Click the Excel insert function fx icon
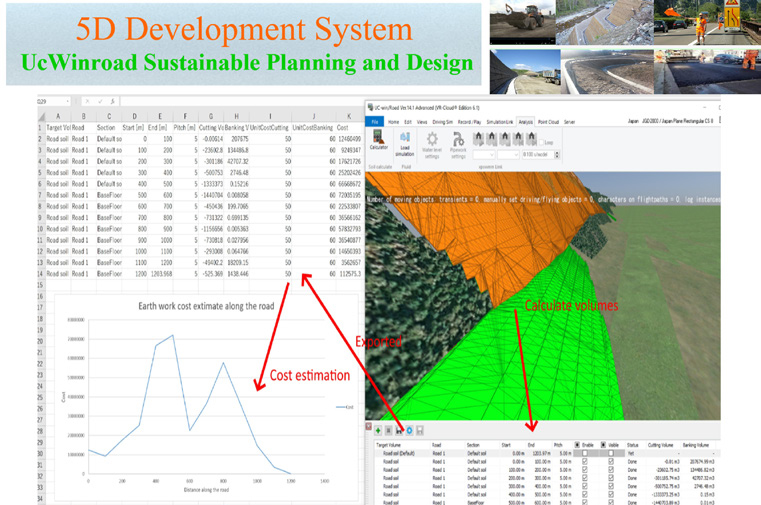761x505 pixels. click(112, 101)
